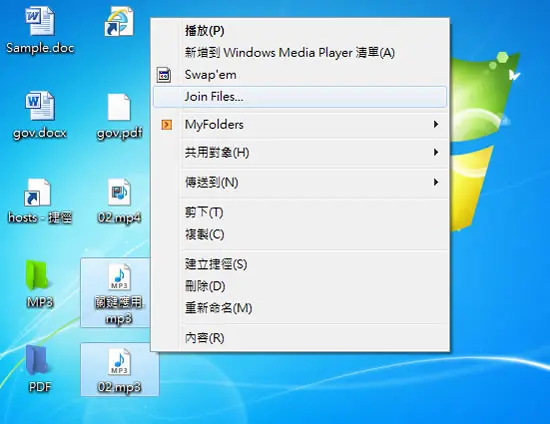Select the blue PDF folder icon

click(x=37, y=360)
